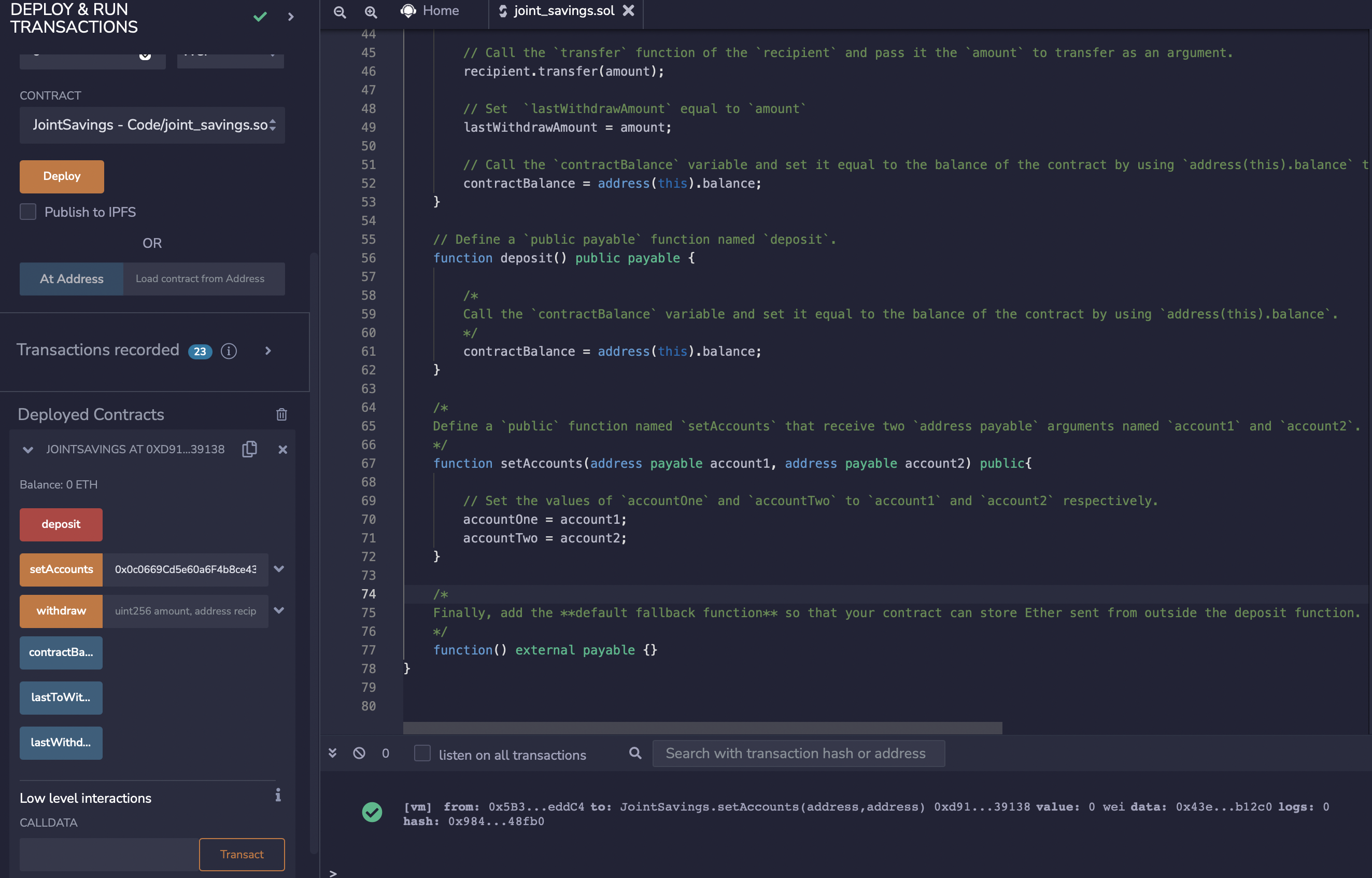Viewport: 1372px width, 878px height.
Task: Clear the terminal console output
Action: tap(359, 753)
